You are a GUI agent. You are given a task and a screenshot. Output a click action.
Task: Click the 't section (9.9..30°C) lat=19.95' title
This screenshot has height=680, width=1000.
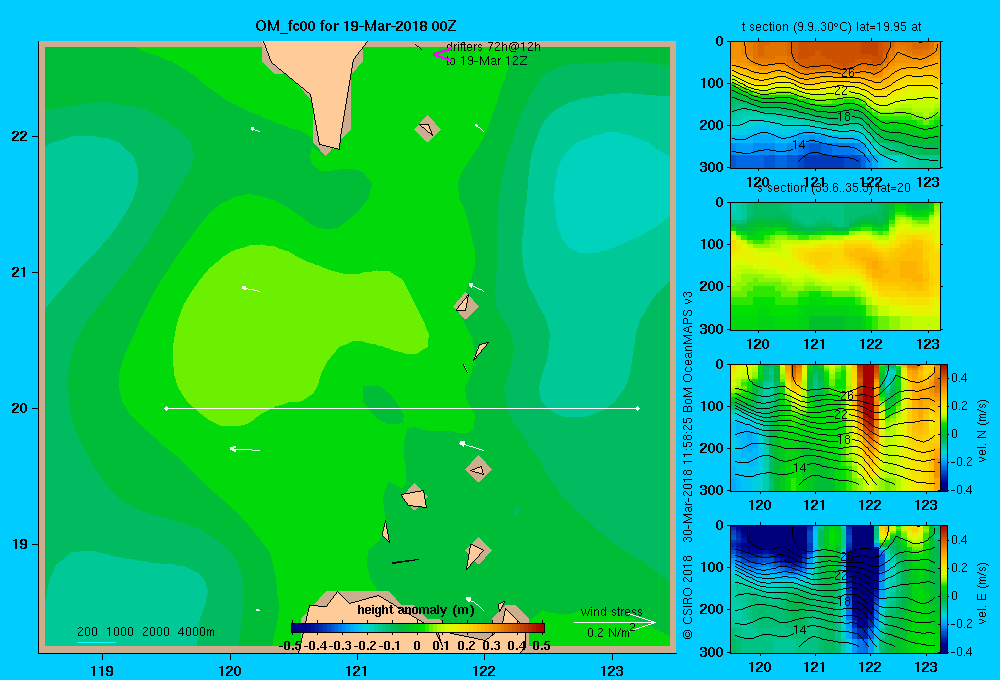[831, 27]
